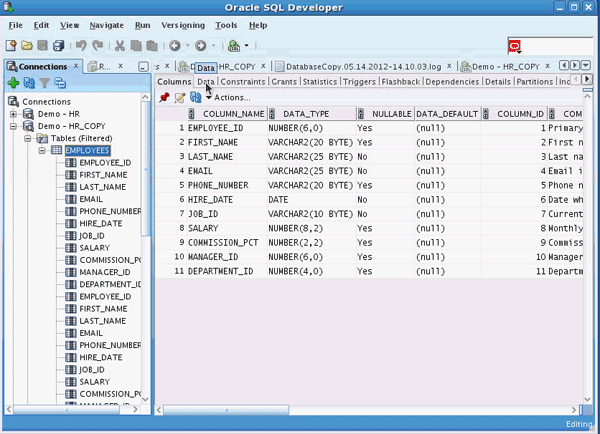This screenshot has height=434, width=600.
Task: Click the New file toolbar icon
Action: (x=11, y=46)
